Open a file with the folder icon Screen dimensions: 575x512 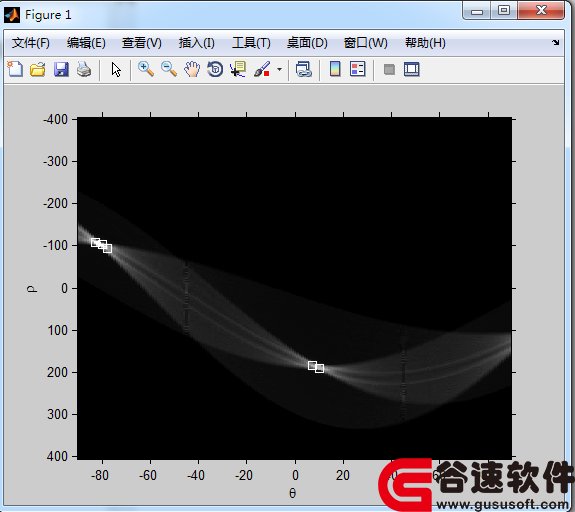(38, 69)
